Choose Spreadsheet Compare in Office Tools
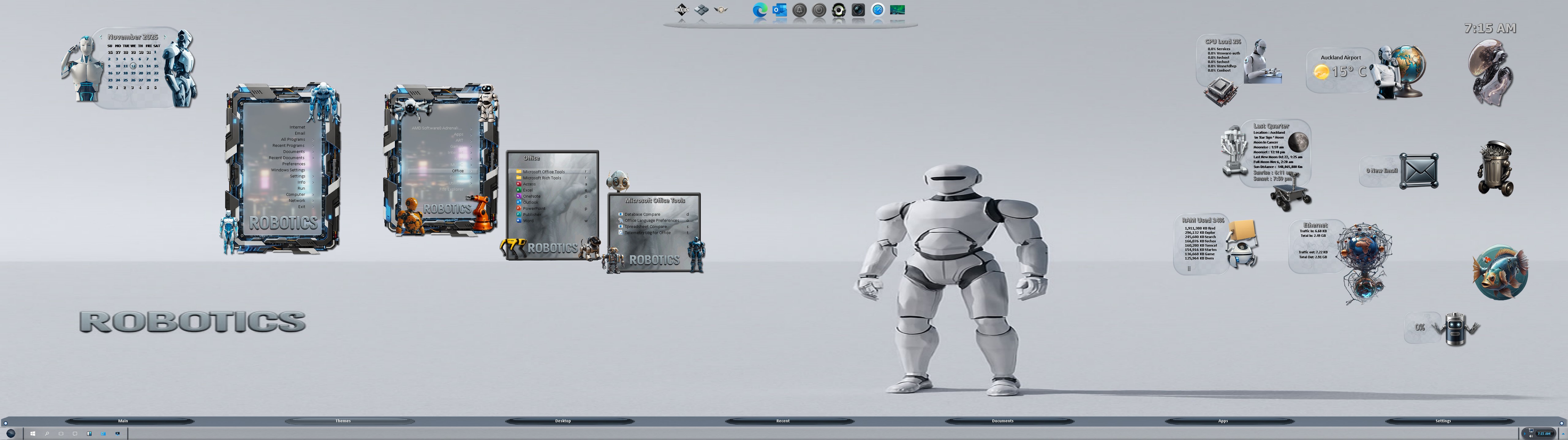This screenshot has height=440, width=1568. pos(645,227)
